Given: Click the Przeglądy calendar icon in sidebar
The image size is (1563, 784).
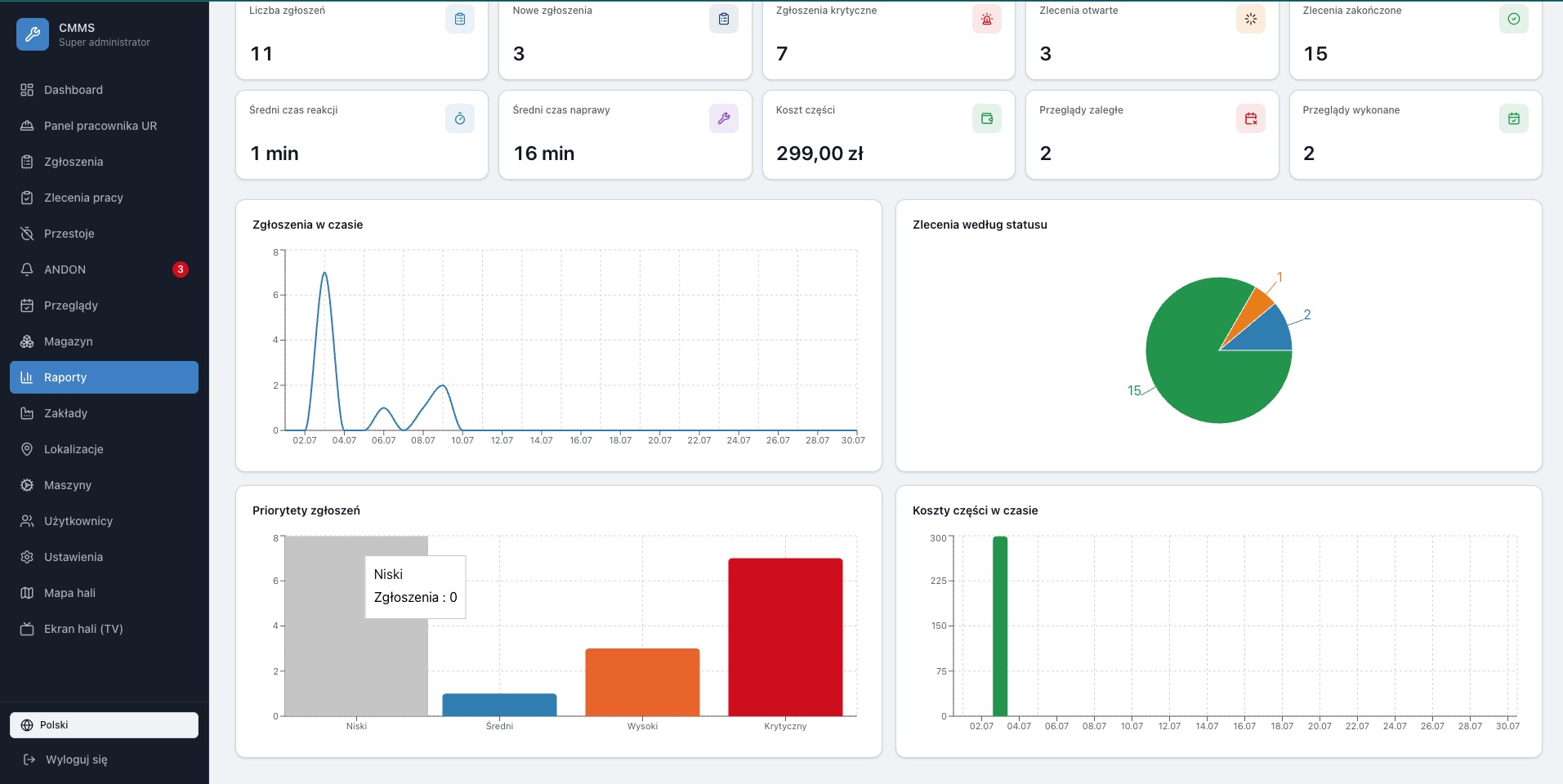Looking at the screenshot, I should (27, 305).
